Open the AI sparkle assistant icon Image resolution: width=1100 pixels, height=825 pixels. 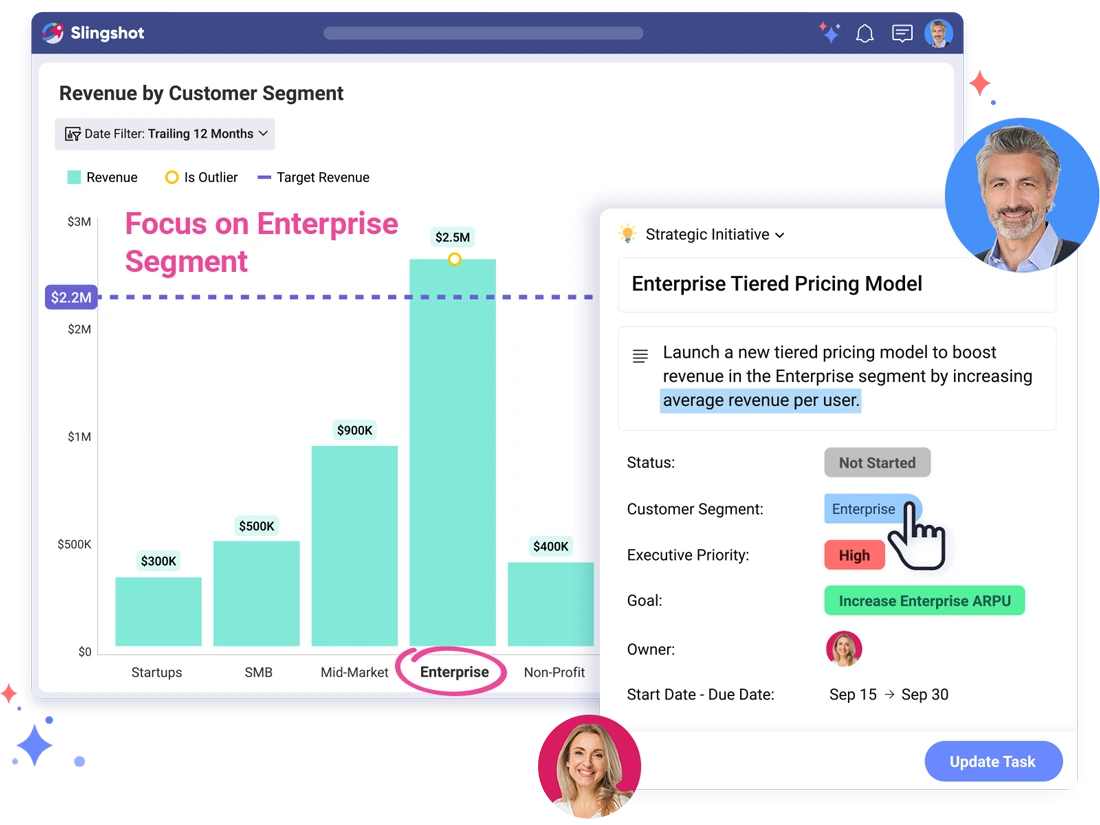829,33
